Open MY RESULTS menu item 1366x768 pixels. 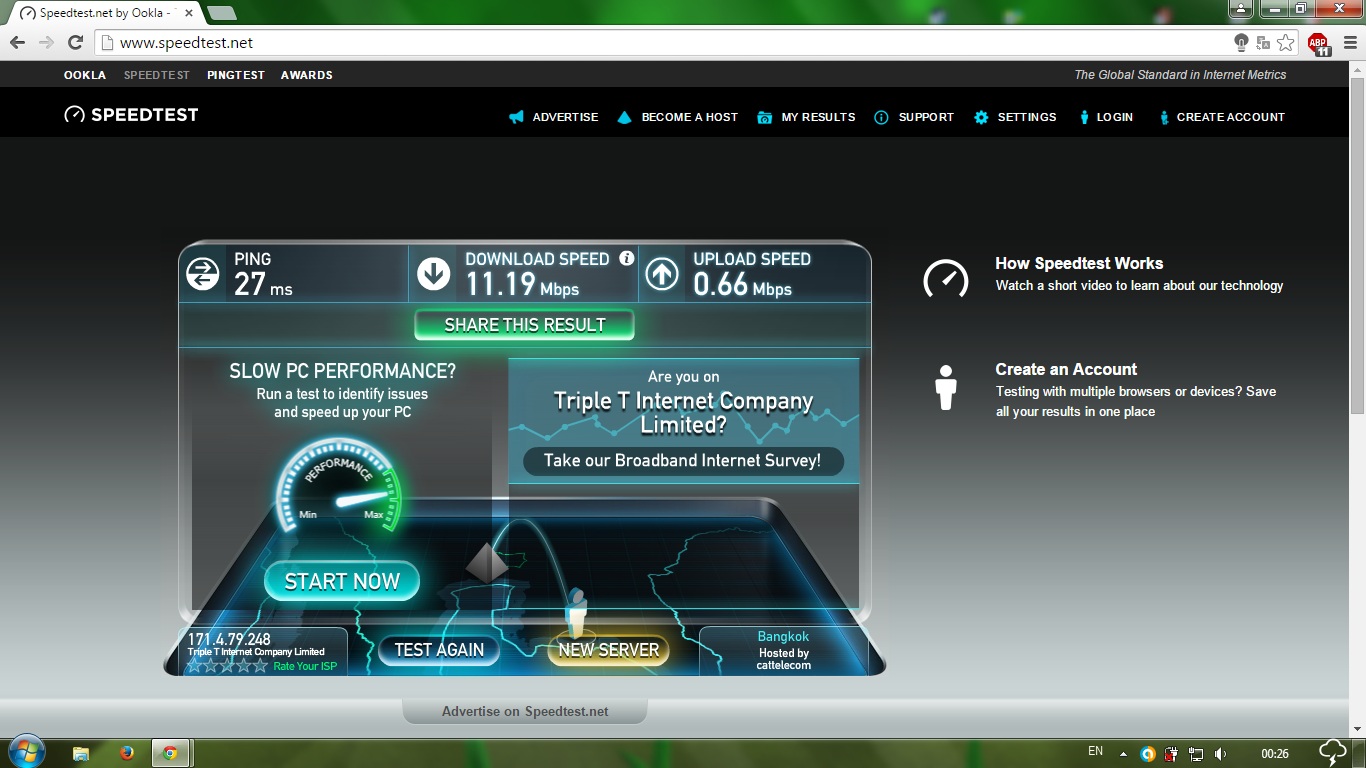[x=818, y=117]
